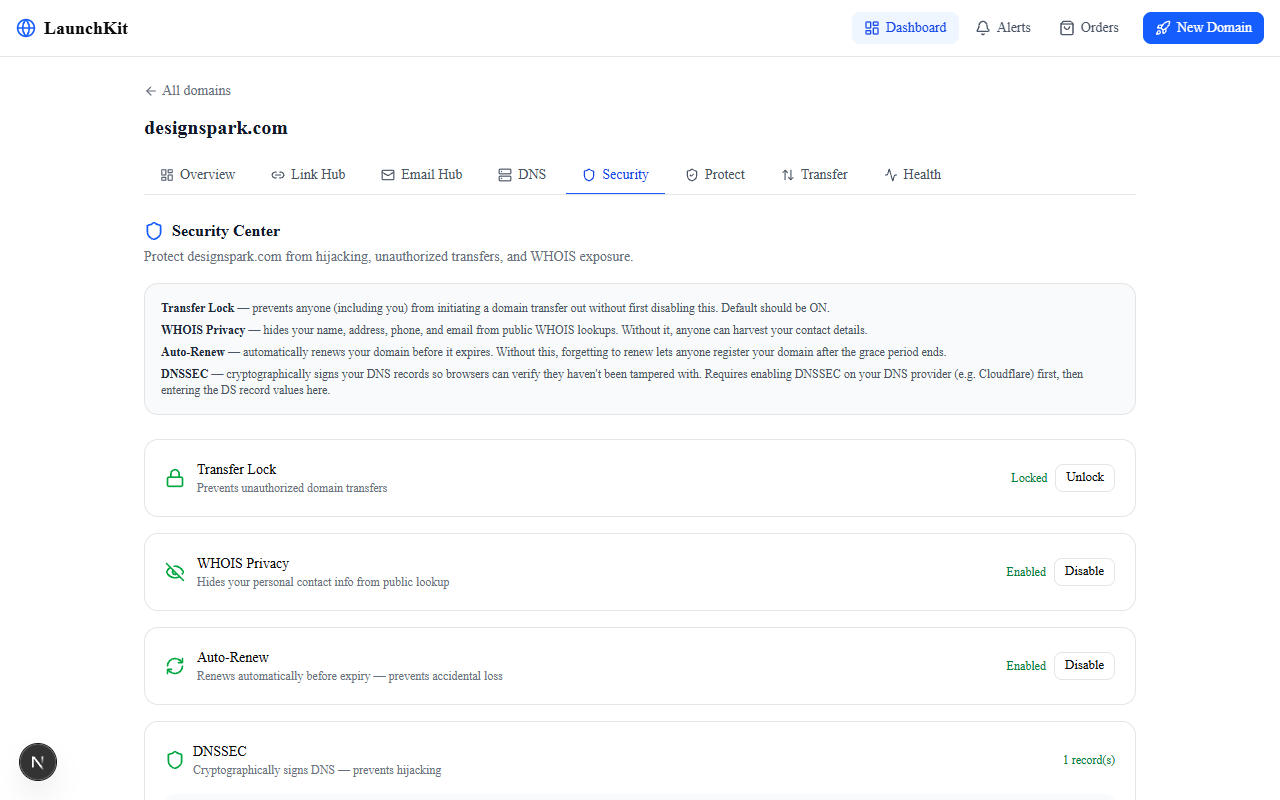1280x800 pixels.
Task: Click the Transfer arrows icon
Action: click(x=788, y=175)
